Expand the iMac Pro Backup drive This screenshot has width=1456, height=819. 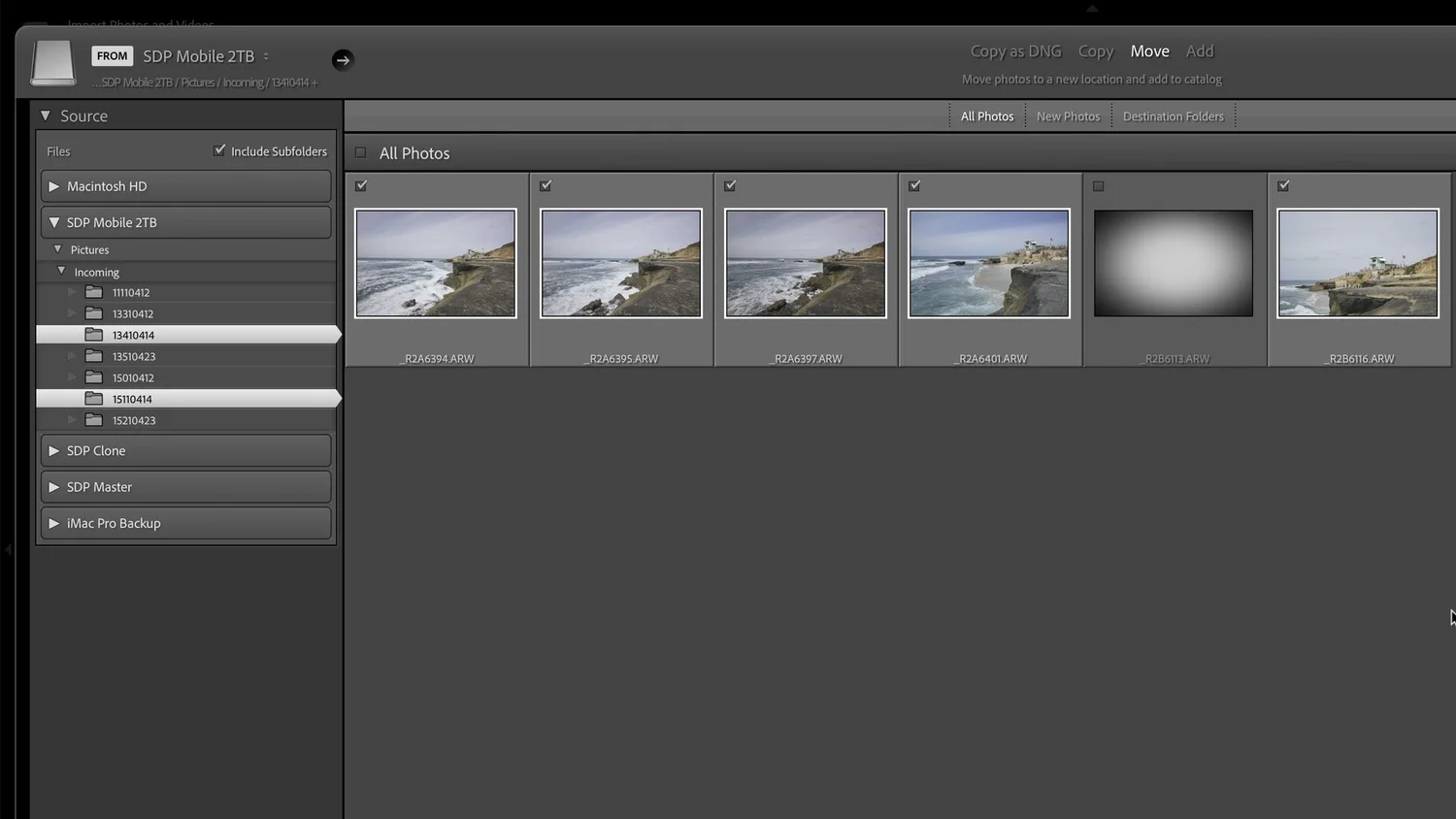55,522
